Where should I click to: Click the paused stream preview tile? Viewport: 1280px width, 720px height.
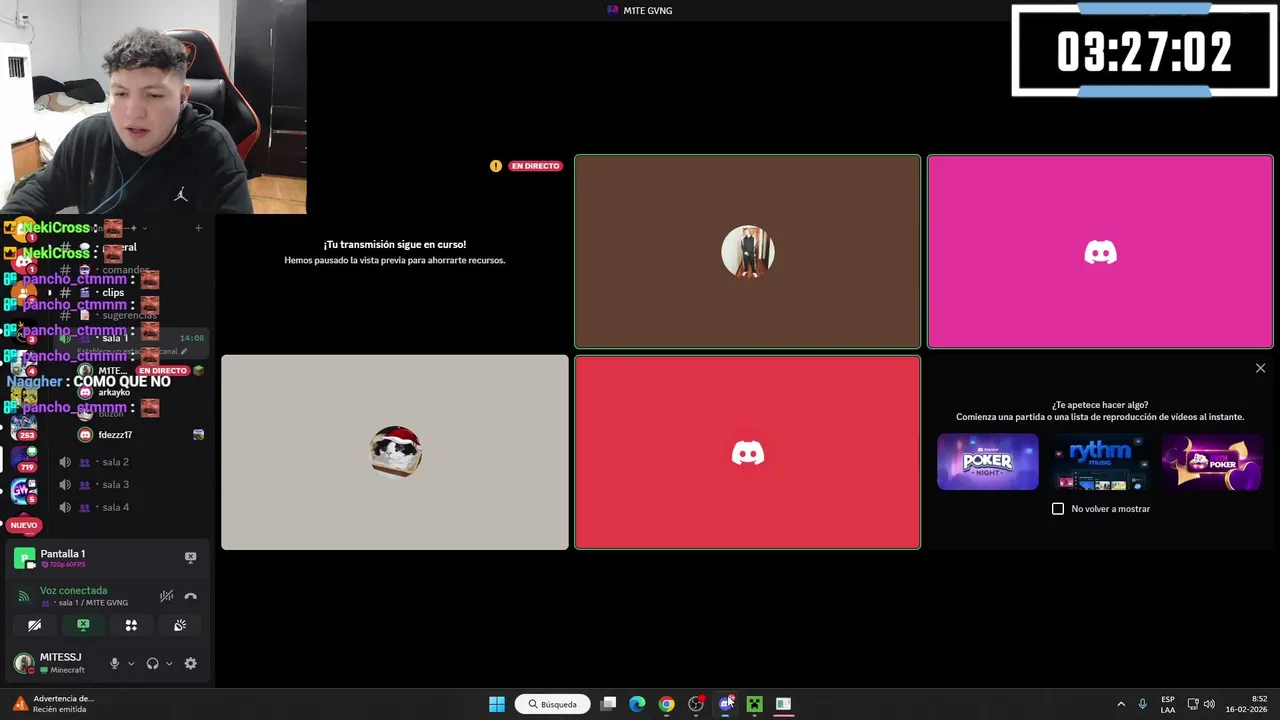tap(395, 251)
